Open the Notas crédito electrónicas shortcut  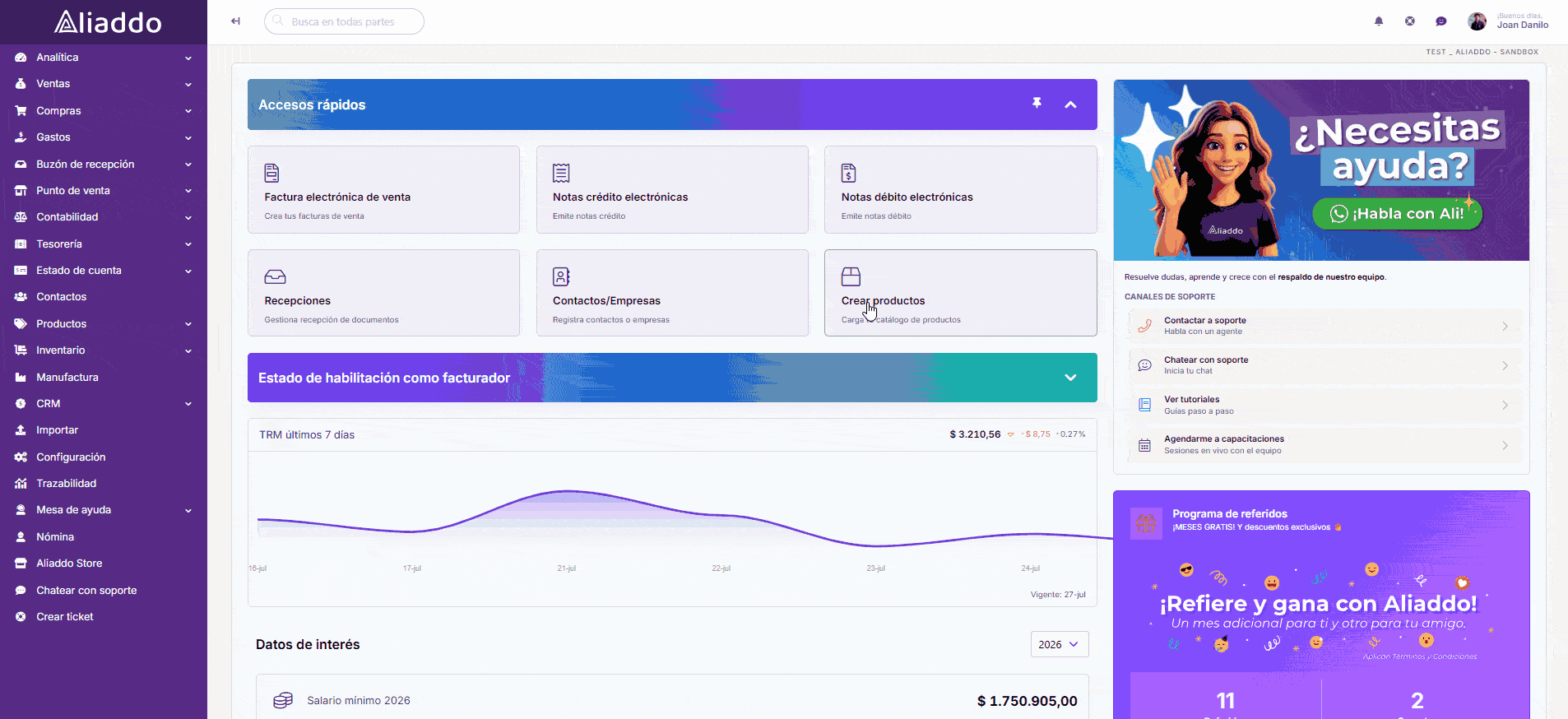pos(672,189)
